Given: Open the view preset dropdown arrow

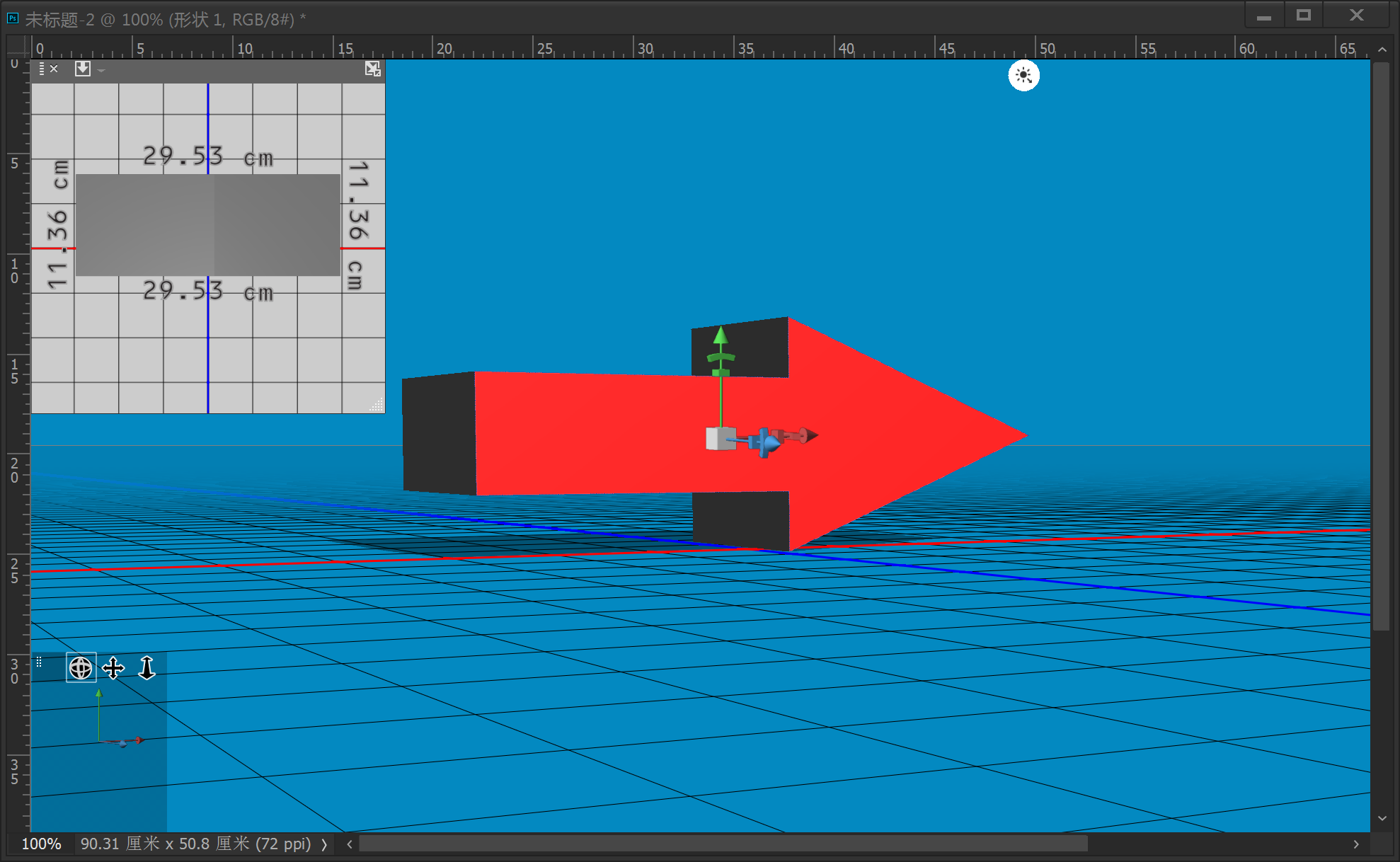Looking at the screenshot, I should [101, 70].
